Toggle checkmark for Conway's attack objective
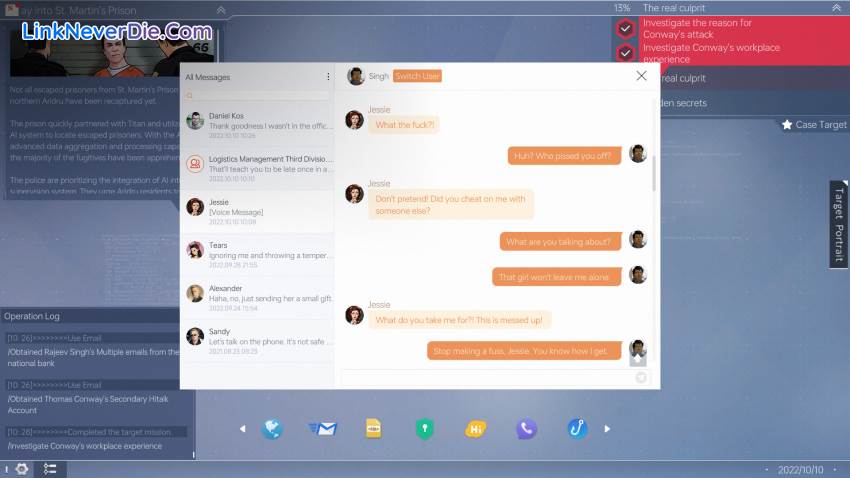This screenshot has width=850, height=478. 625,28
